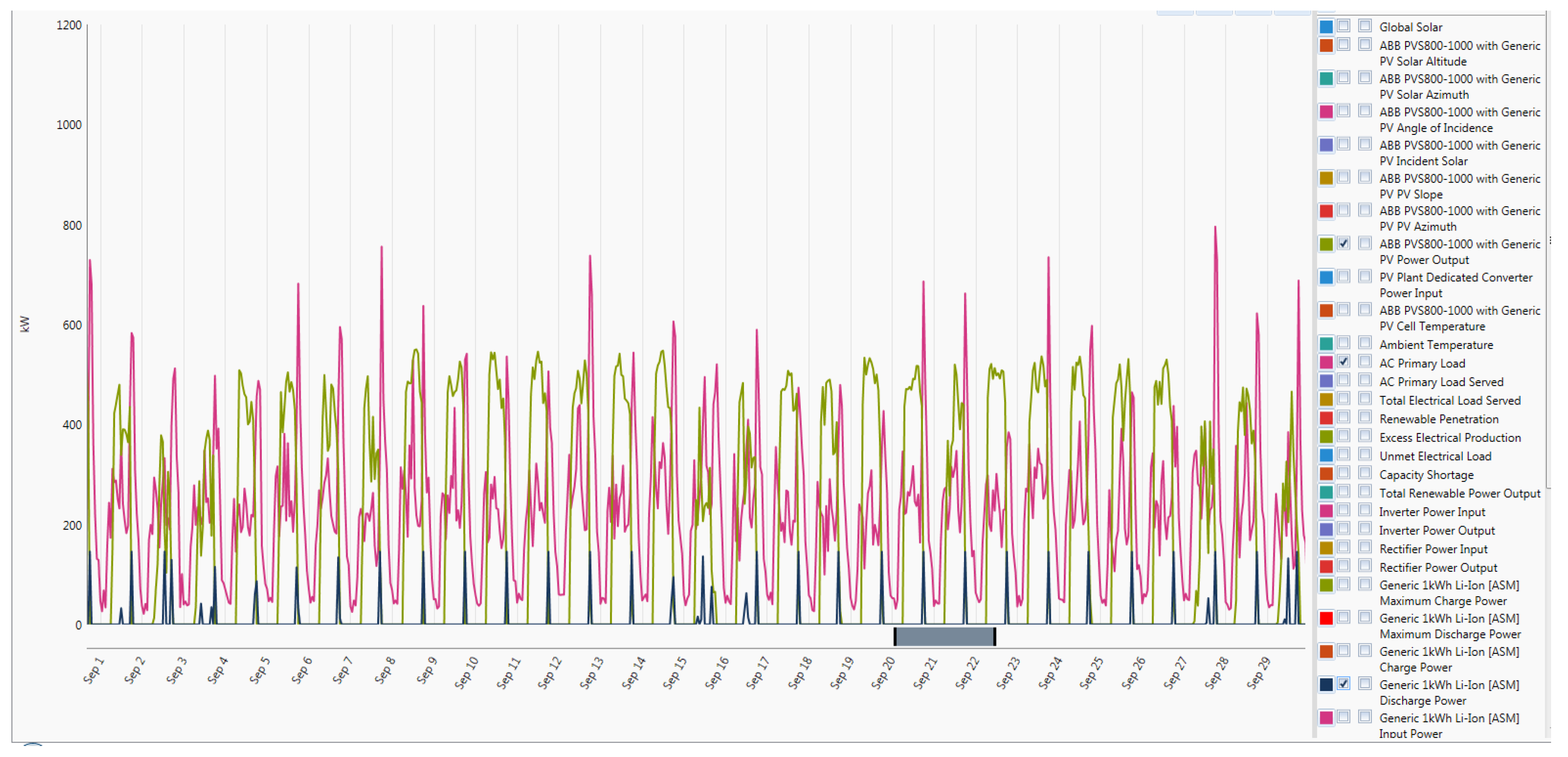Uncheck the first Li-Ion Discharge Power checkbox
Viewport: 1568px width, 757px height.
point(1343,683)
